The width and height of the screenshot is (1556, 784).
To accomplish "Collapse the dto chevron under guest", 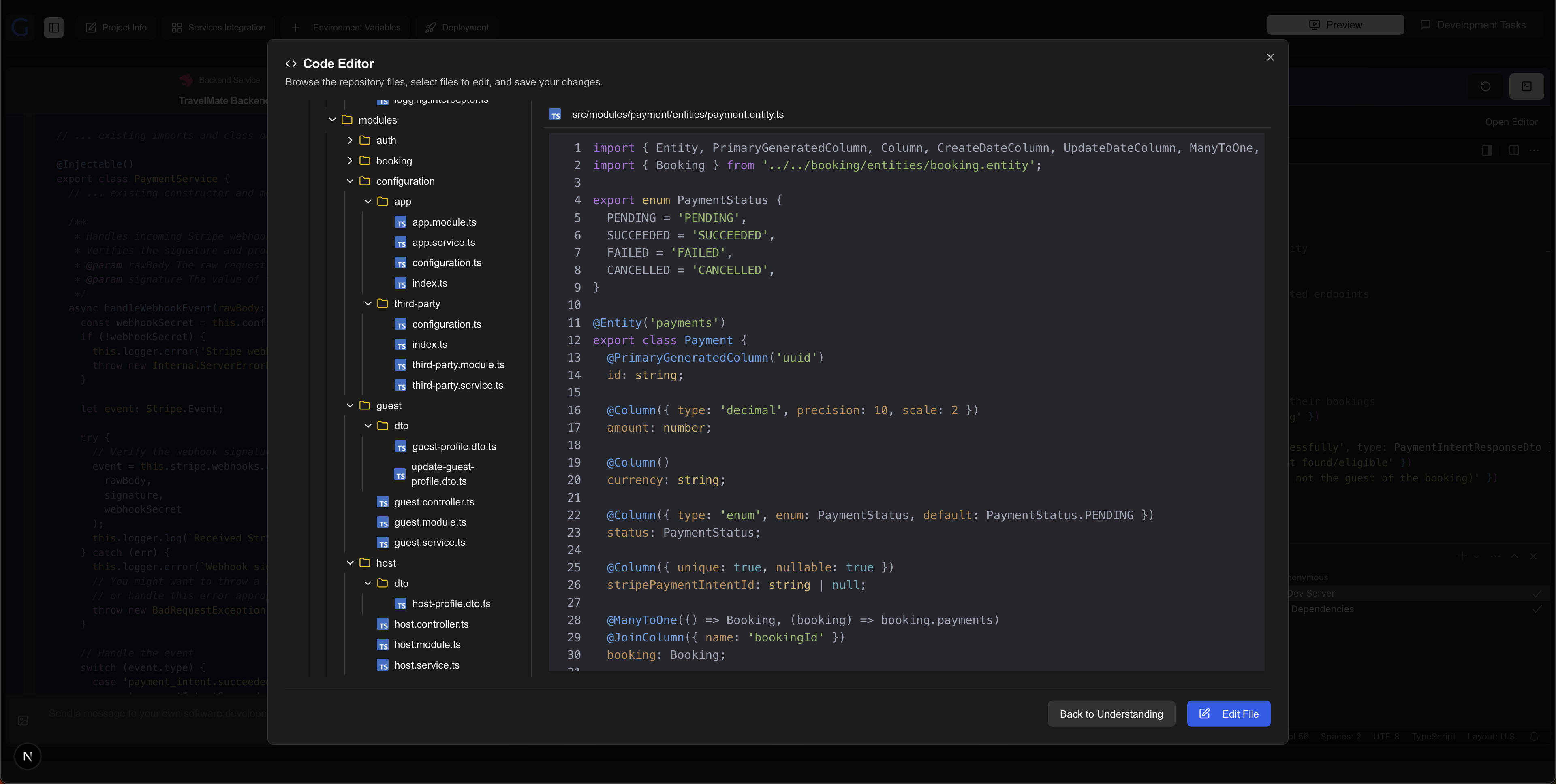I will (368, 426).
